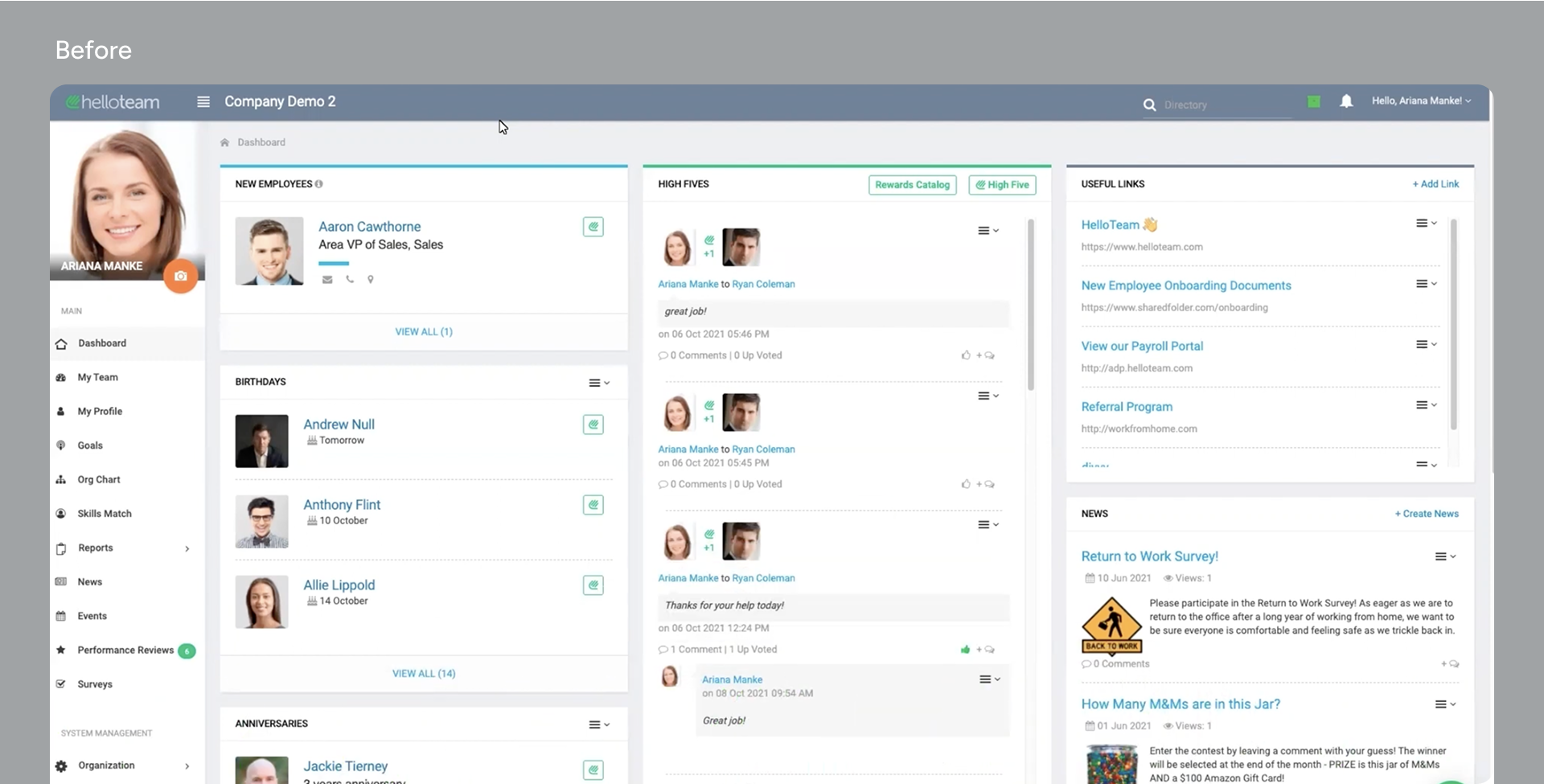
Task: Toggle green thumbs-up on 'Thanks for your help'
Action: 965,650
